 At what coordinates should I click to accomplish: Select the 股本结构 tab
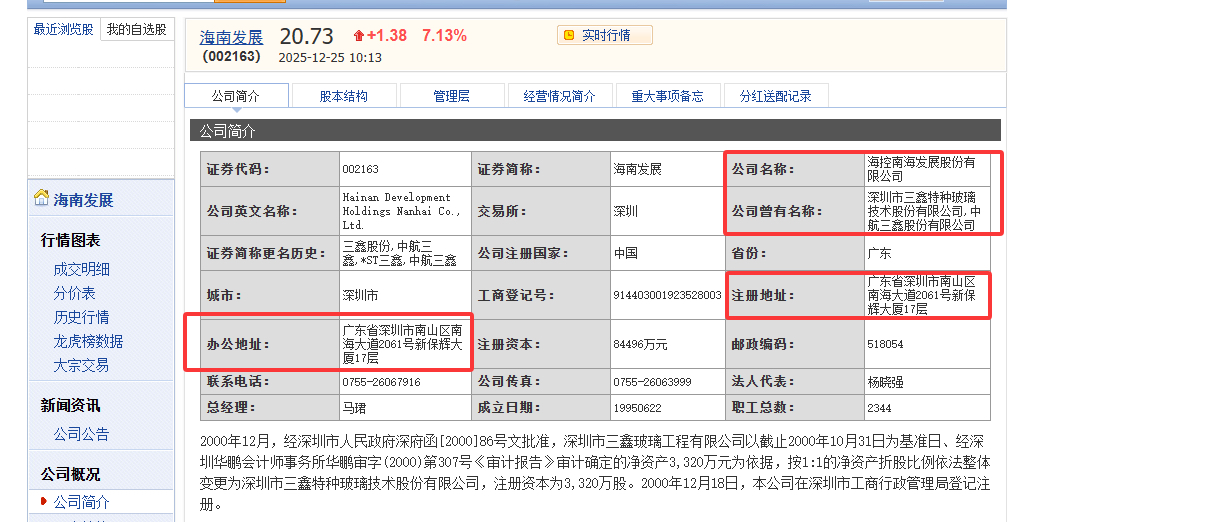pos(344,96)
